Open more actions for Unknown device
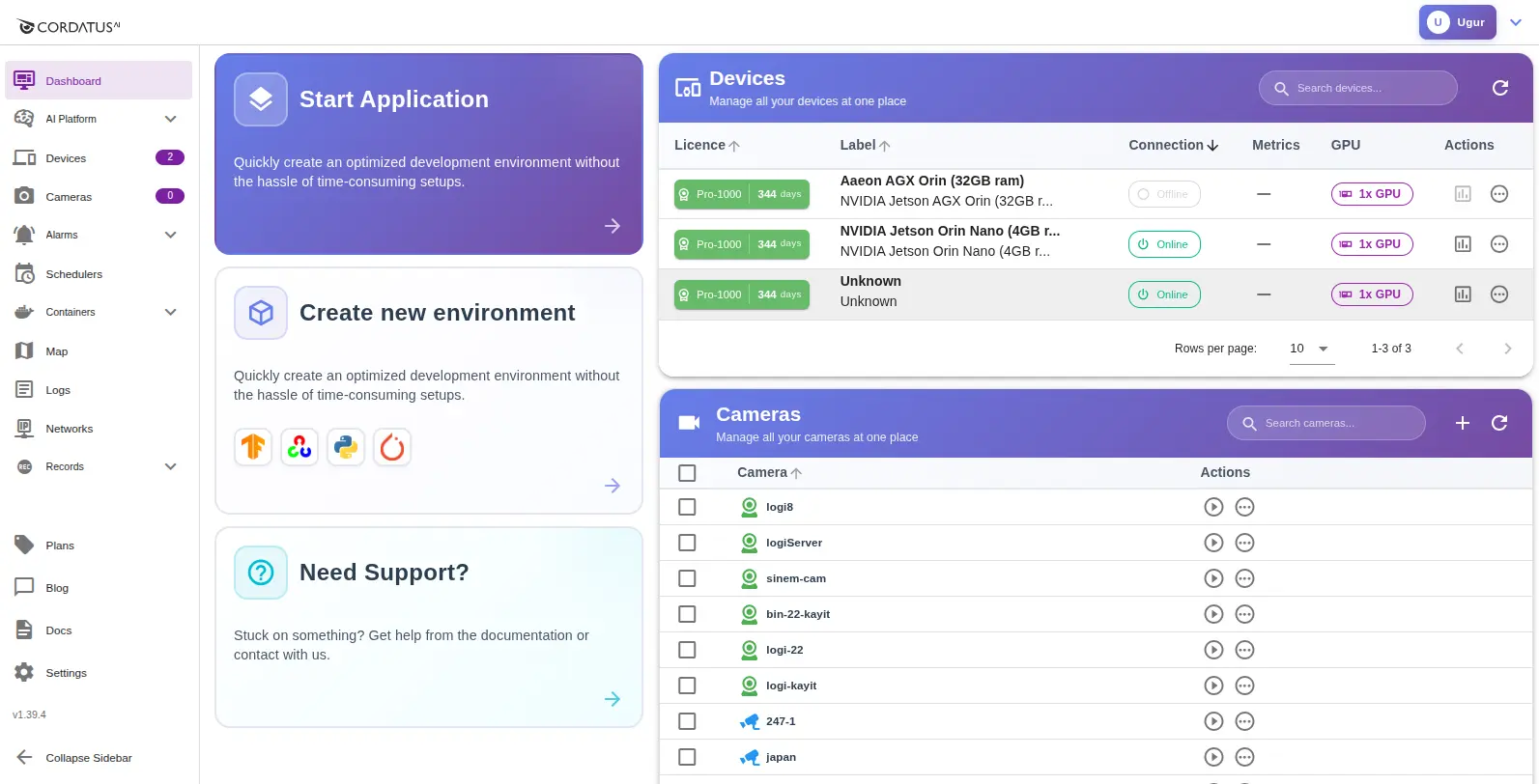Viewport: 1539px width, 784px height. pos(1499,294)
